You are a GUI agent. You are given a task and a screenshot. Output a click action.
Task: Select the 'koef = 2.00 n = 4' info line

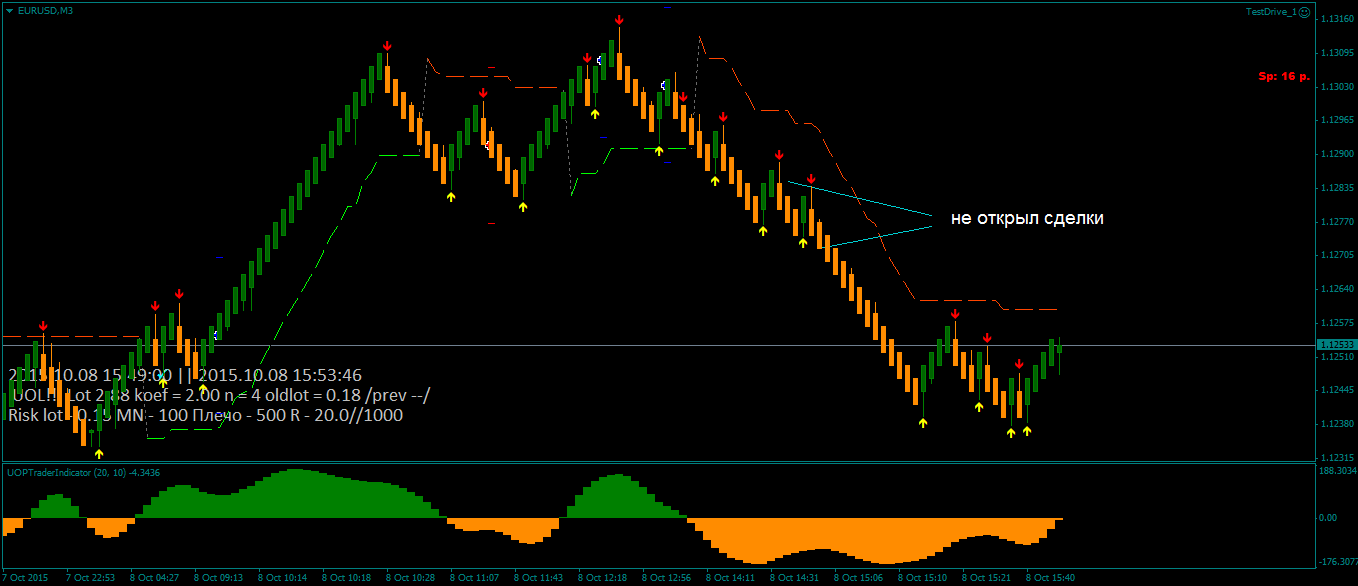point(220,395)
